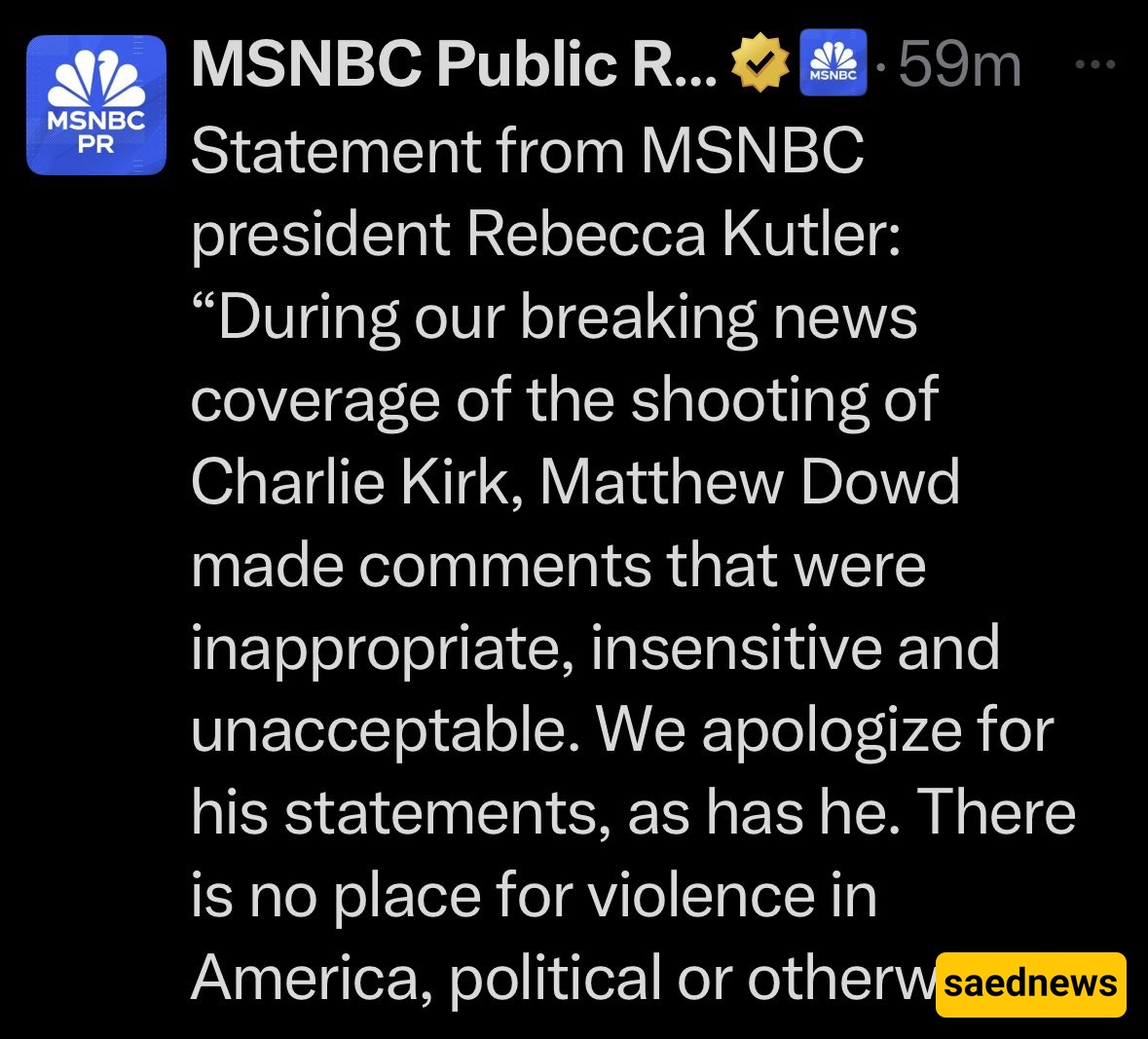Click the gold verified checkmark badge
The width and height of the screenshot is (1148, 1039).
[x=760, y=63]
